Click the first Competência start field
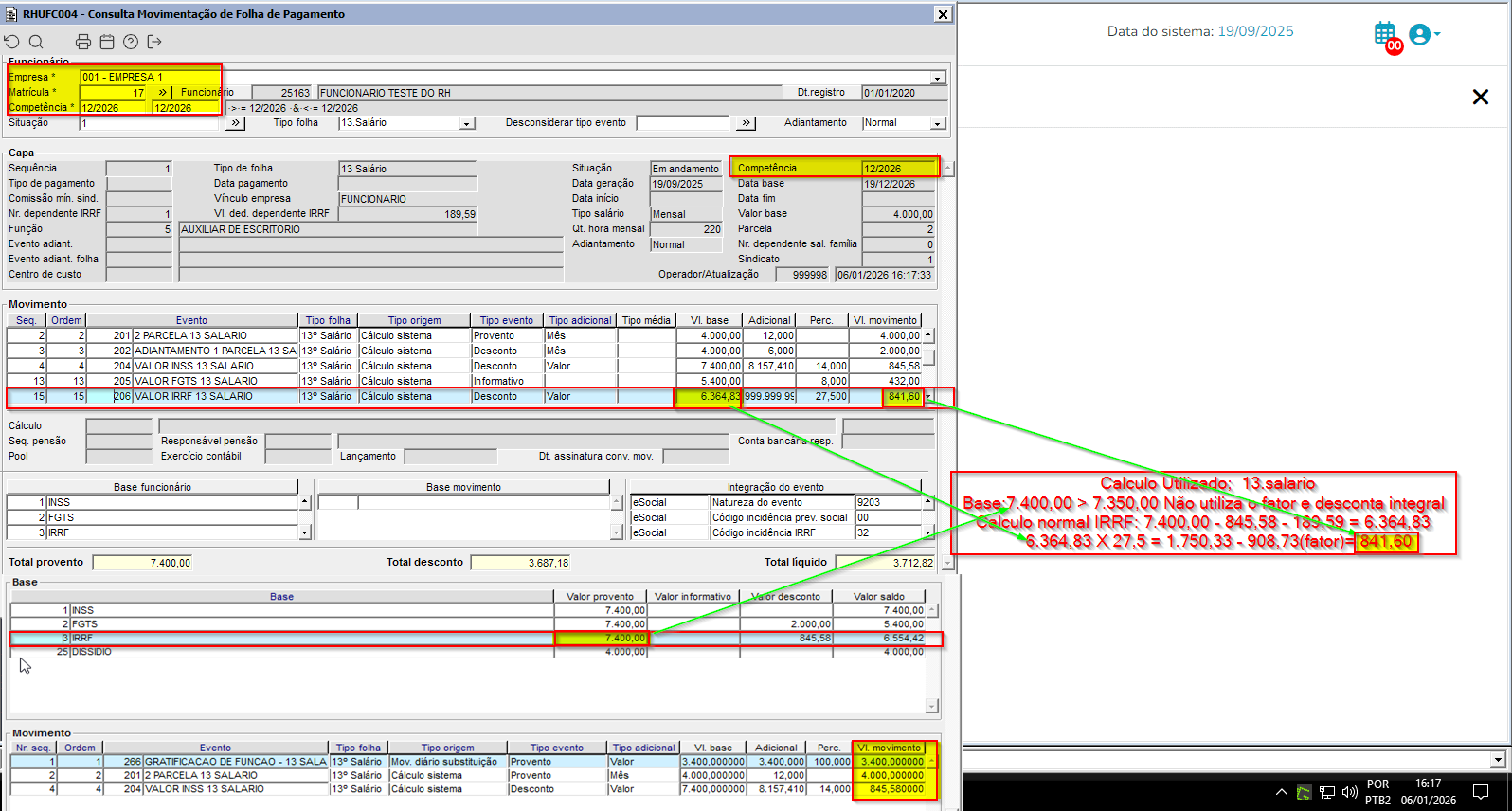Screen dimensions: 1512x811 tap(114, 108)
